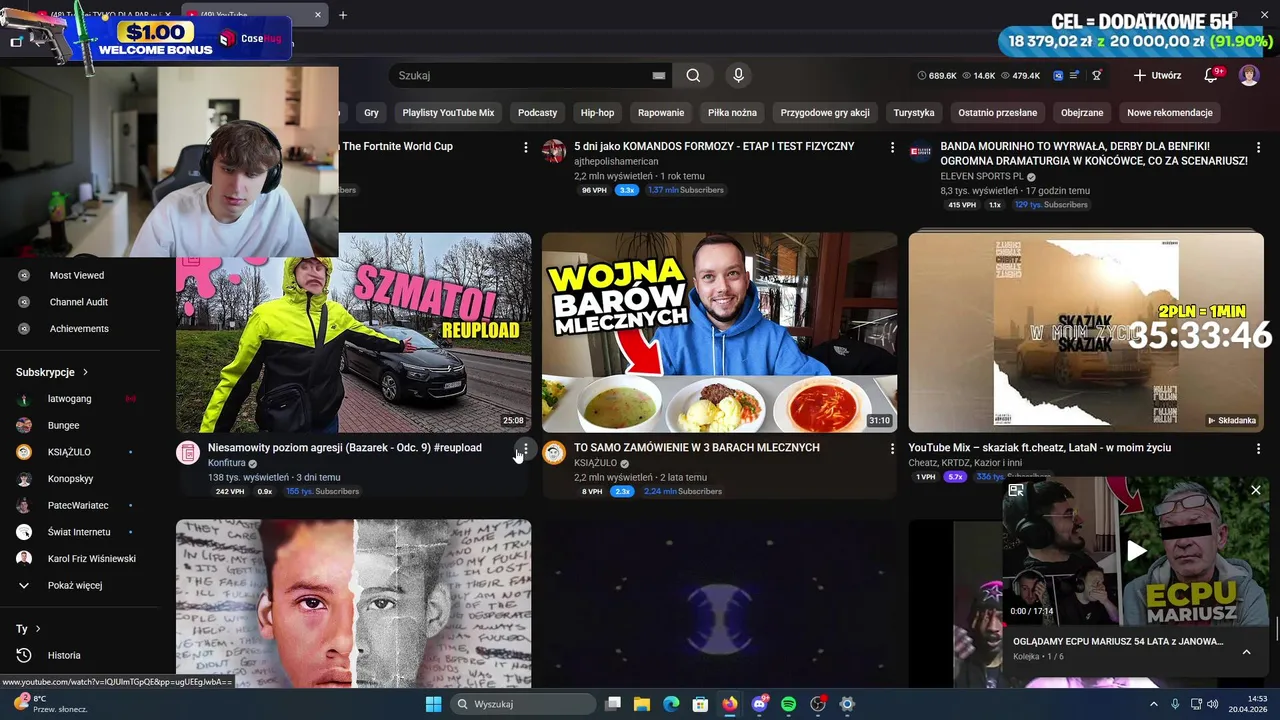Click the blue extension icon beside stats
This screenshot has width=1280, height=720.
(x=1058, y=75)
